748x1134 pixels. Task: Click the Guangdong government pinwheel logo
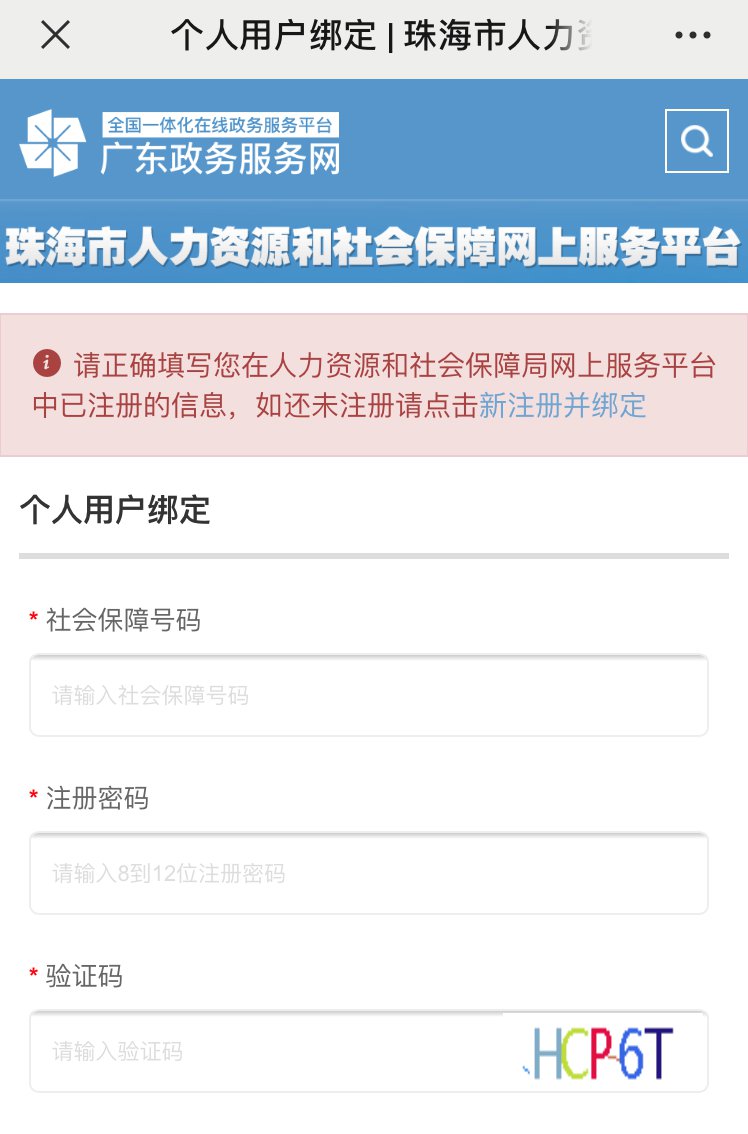click(52, 142)
